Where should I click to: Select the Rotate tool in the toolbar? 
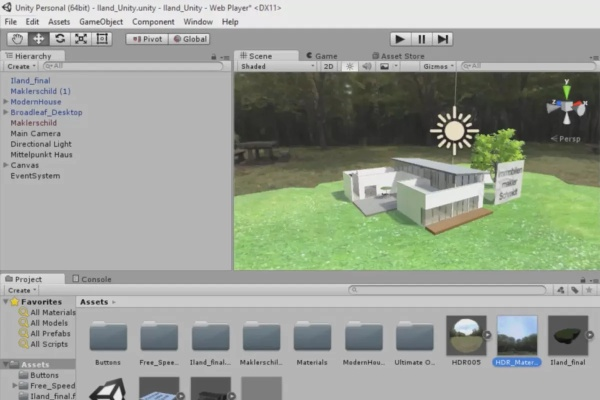[59, 39]
